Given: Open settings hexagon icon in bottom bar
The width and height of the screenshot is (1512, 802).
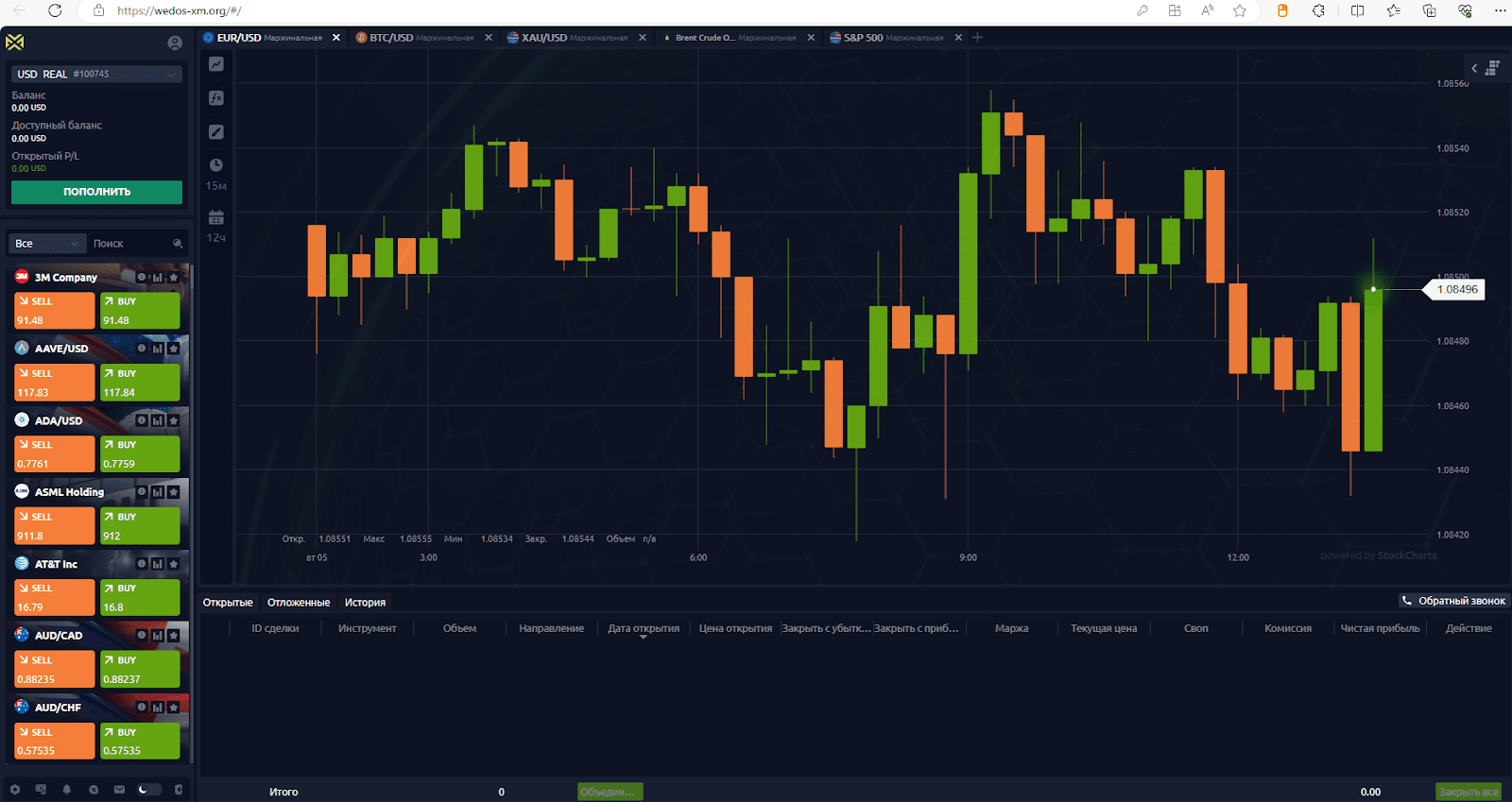Looking at the screenshot, I should 14,790.
